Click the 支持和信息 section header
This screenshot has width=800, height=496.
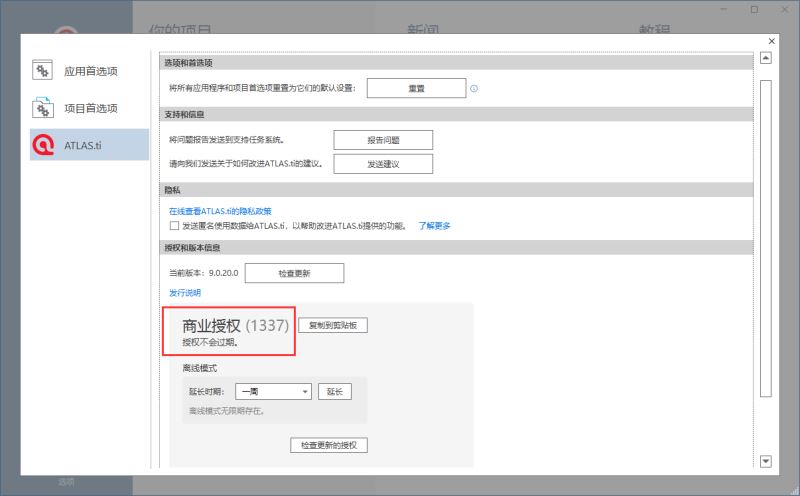click(456, 114)
